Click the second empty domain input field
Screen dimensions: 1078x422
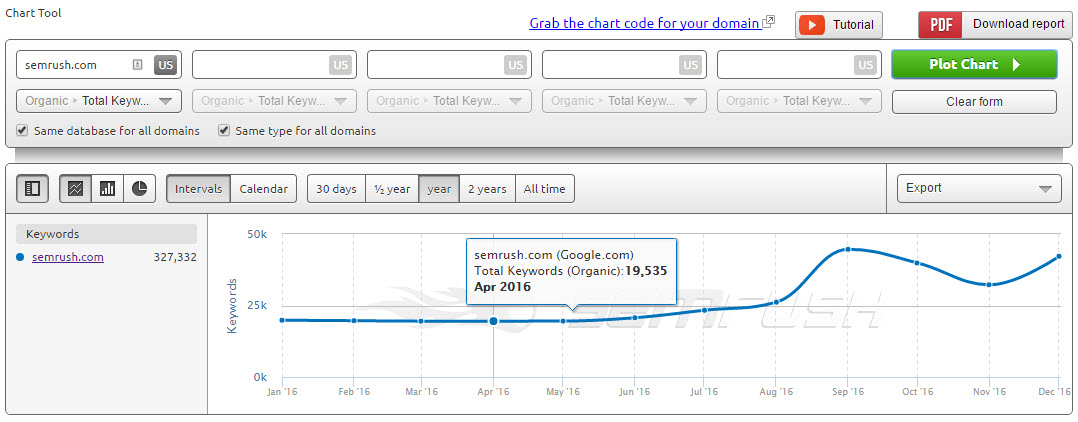(x=274, y=65)
